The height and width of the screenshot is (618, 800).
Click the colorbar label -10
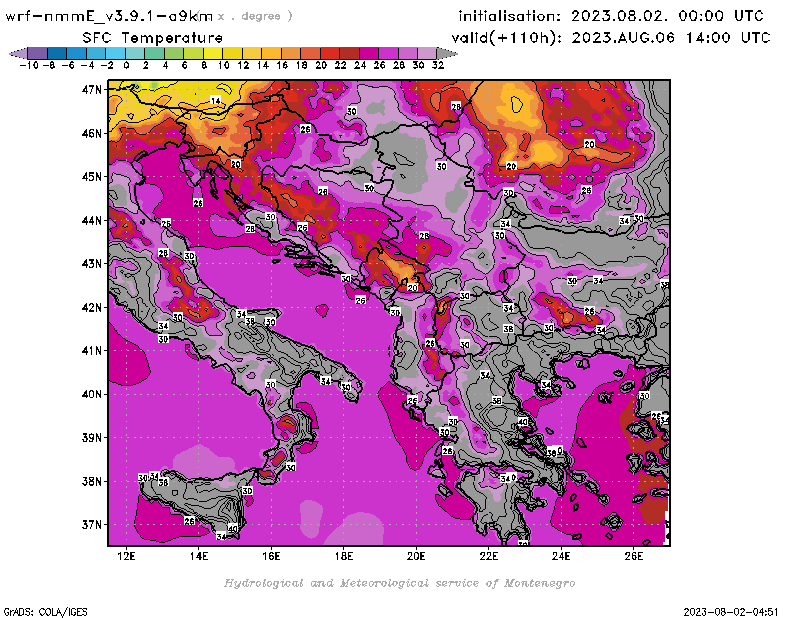pyautogui.click(x=29, y=65)
